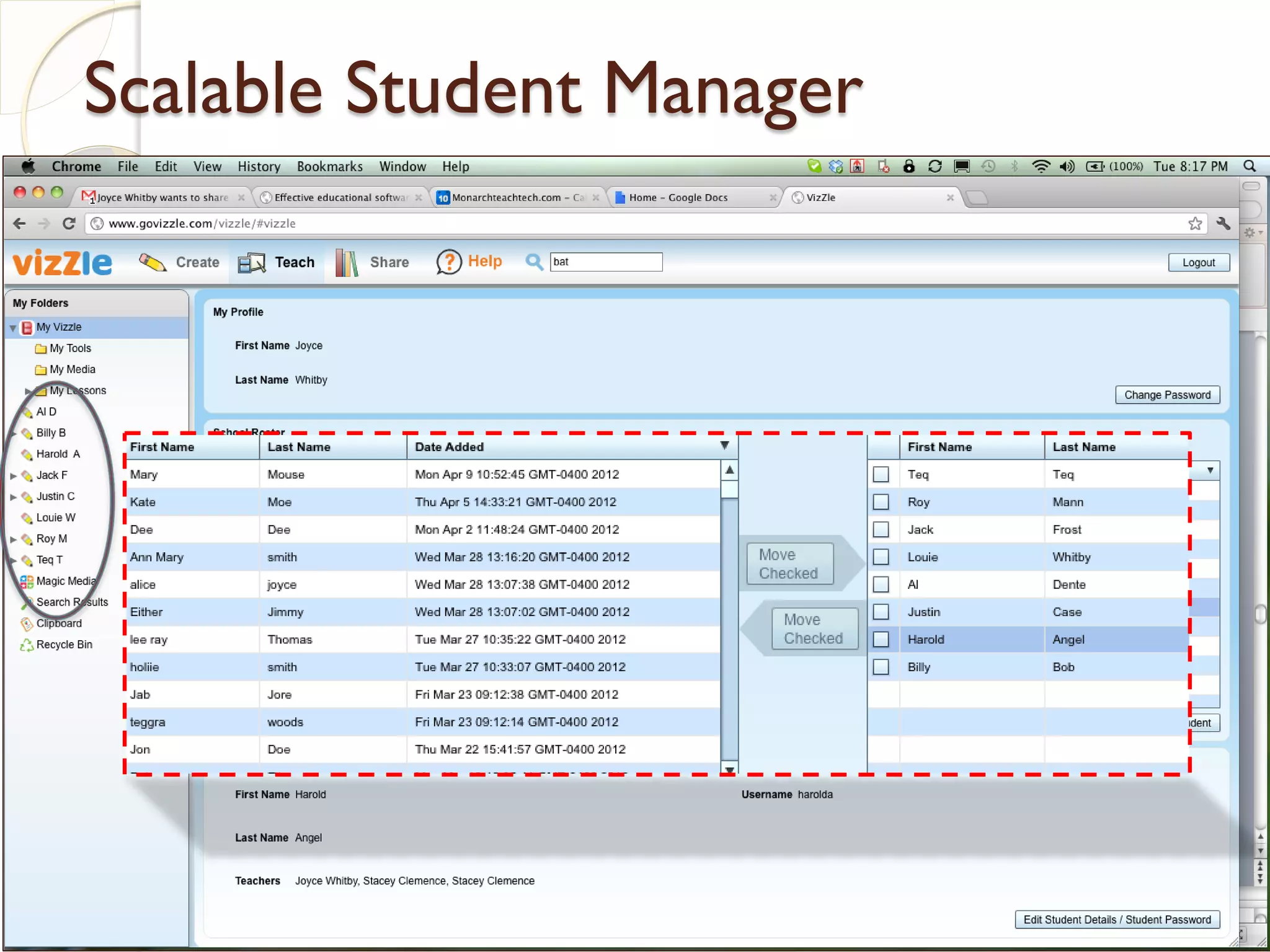Click the Louie W student icon

[27, 518]
